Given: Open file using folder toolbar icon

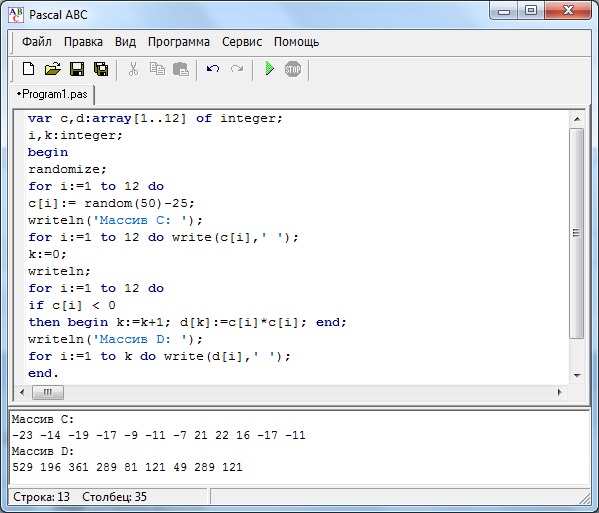Looking at the screenshot, I should (53, 69).
